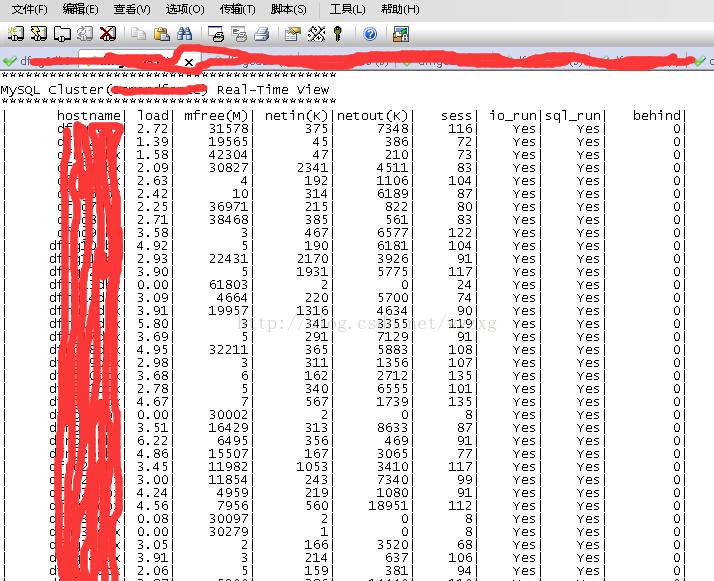Image resolution: width=714 pixels, height=581 pixels.
Task: Click load value 2.72
Action: pos(153,129)
